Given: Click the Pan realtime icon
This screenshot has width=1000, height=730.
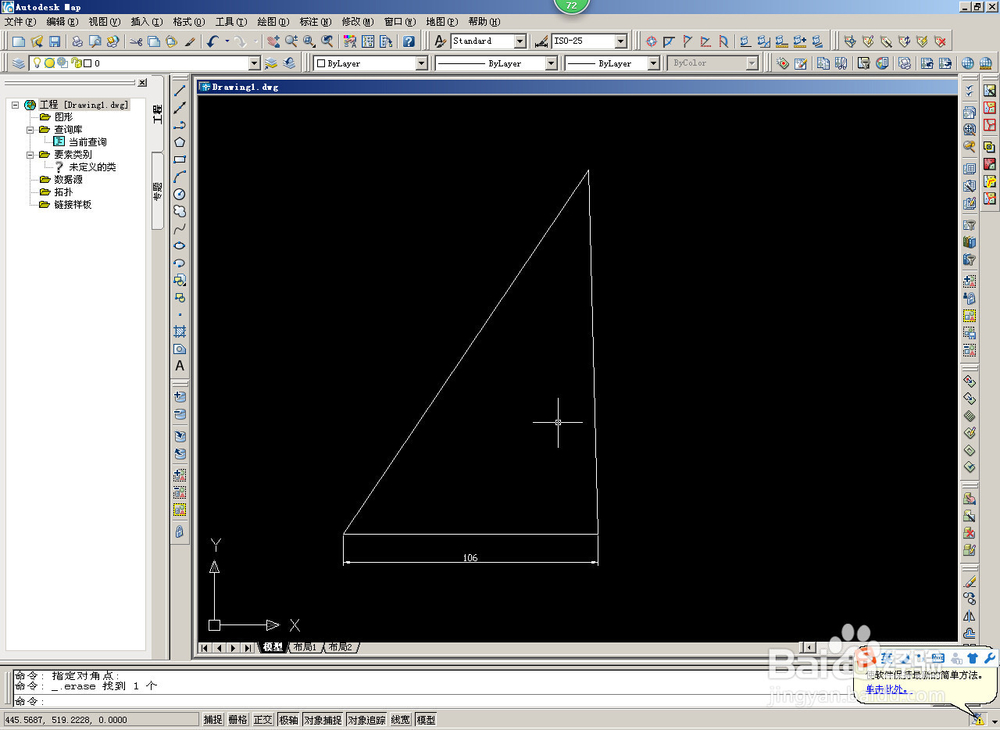Looking at the screenshot, I should pyautogui.click(x=274, y=41).
